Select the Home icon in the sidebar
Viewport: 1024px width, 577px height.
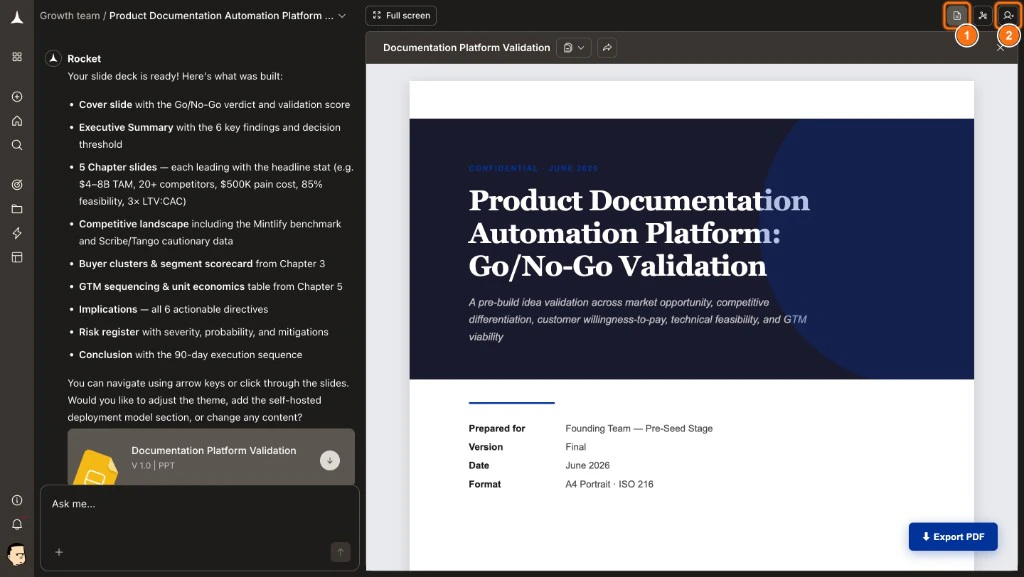16,120
